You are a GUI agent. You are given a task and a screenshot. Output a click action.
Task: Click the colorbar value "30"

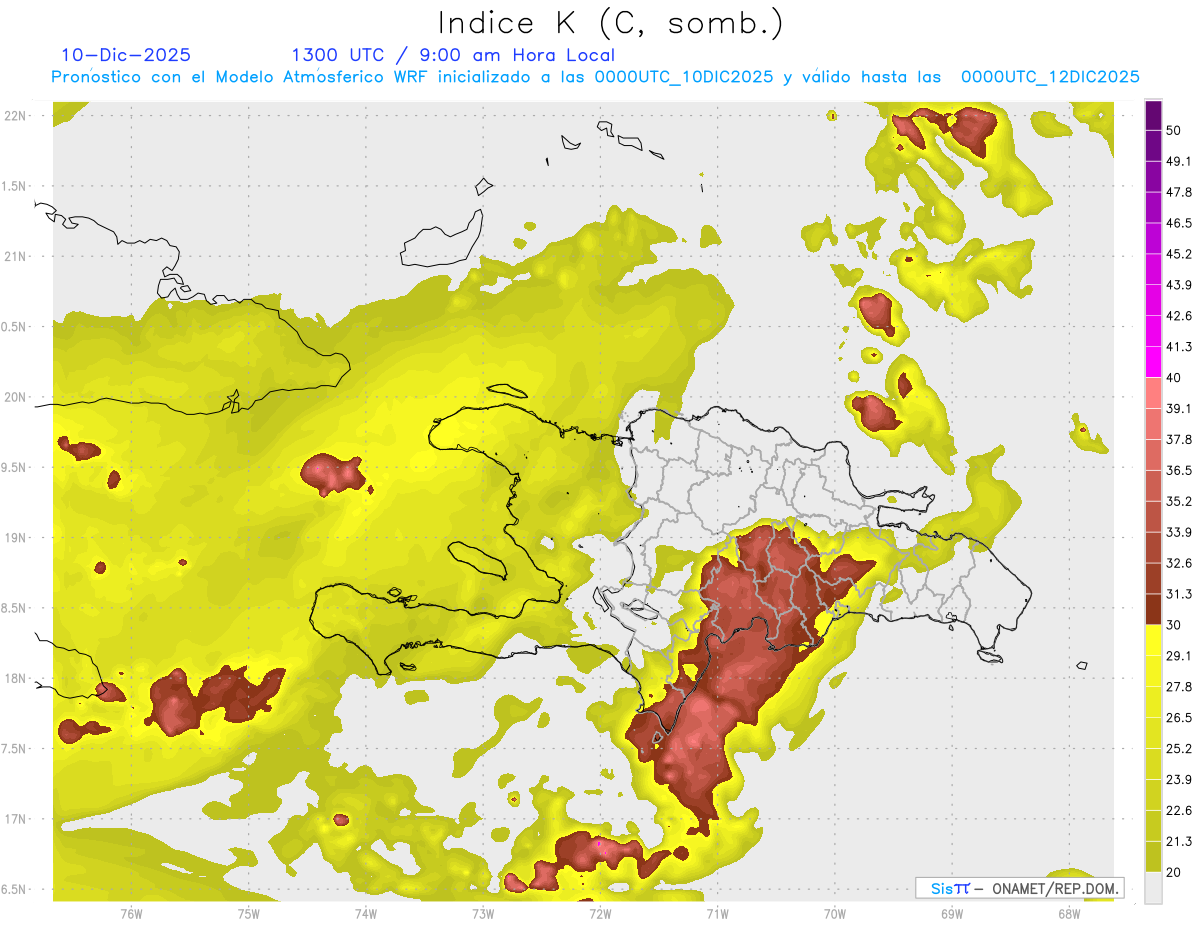pos(1175,625)
